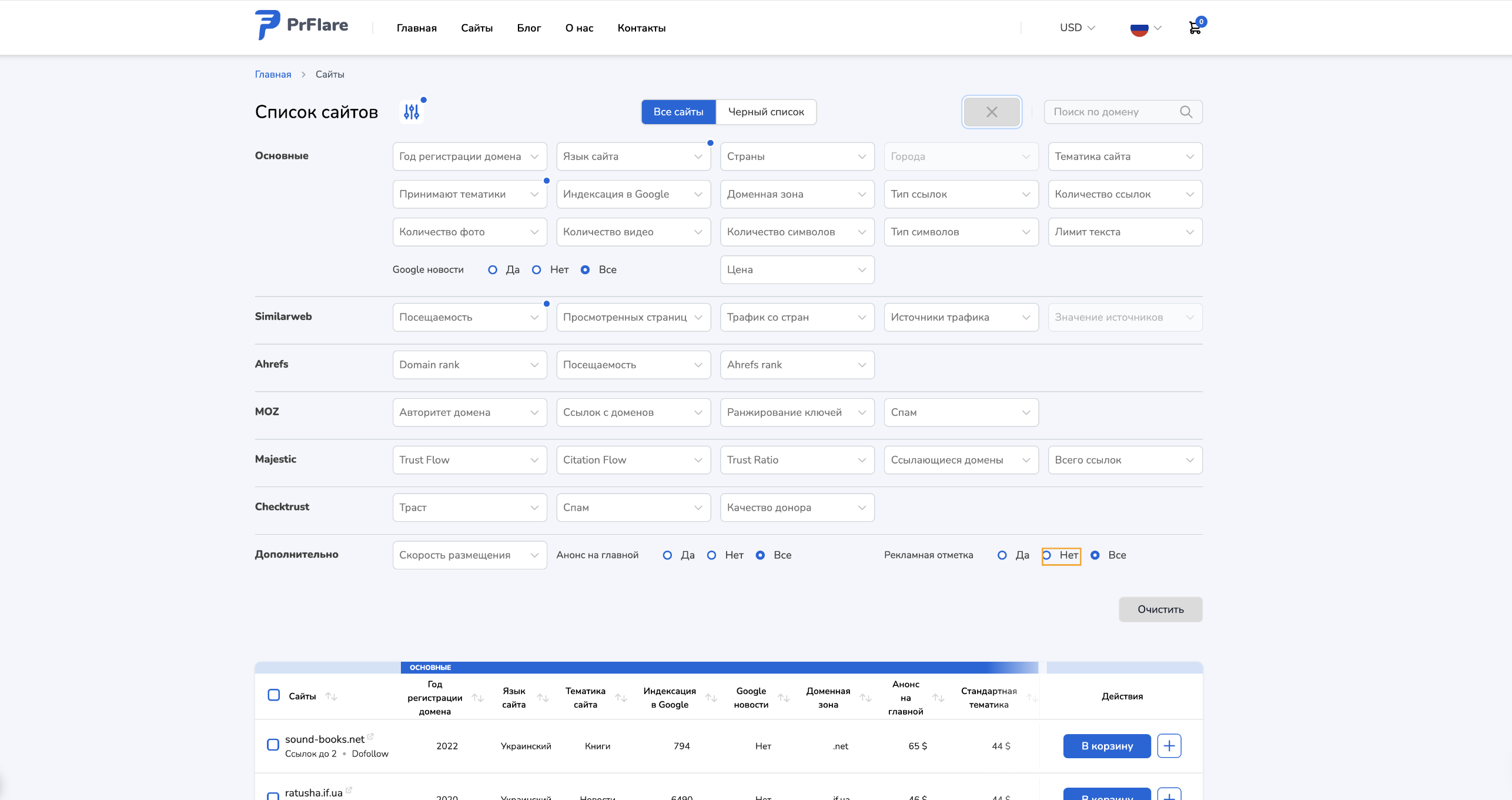Sort by Индексация в Google column
Screen dimensions: 1512x800
pyautogui.click(x=711, y=698)
